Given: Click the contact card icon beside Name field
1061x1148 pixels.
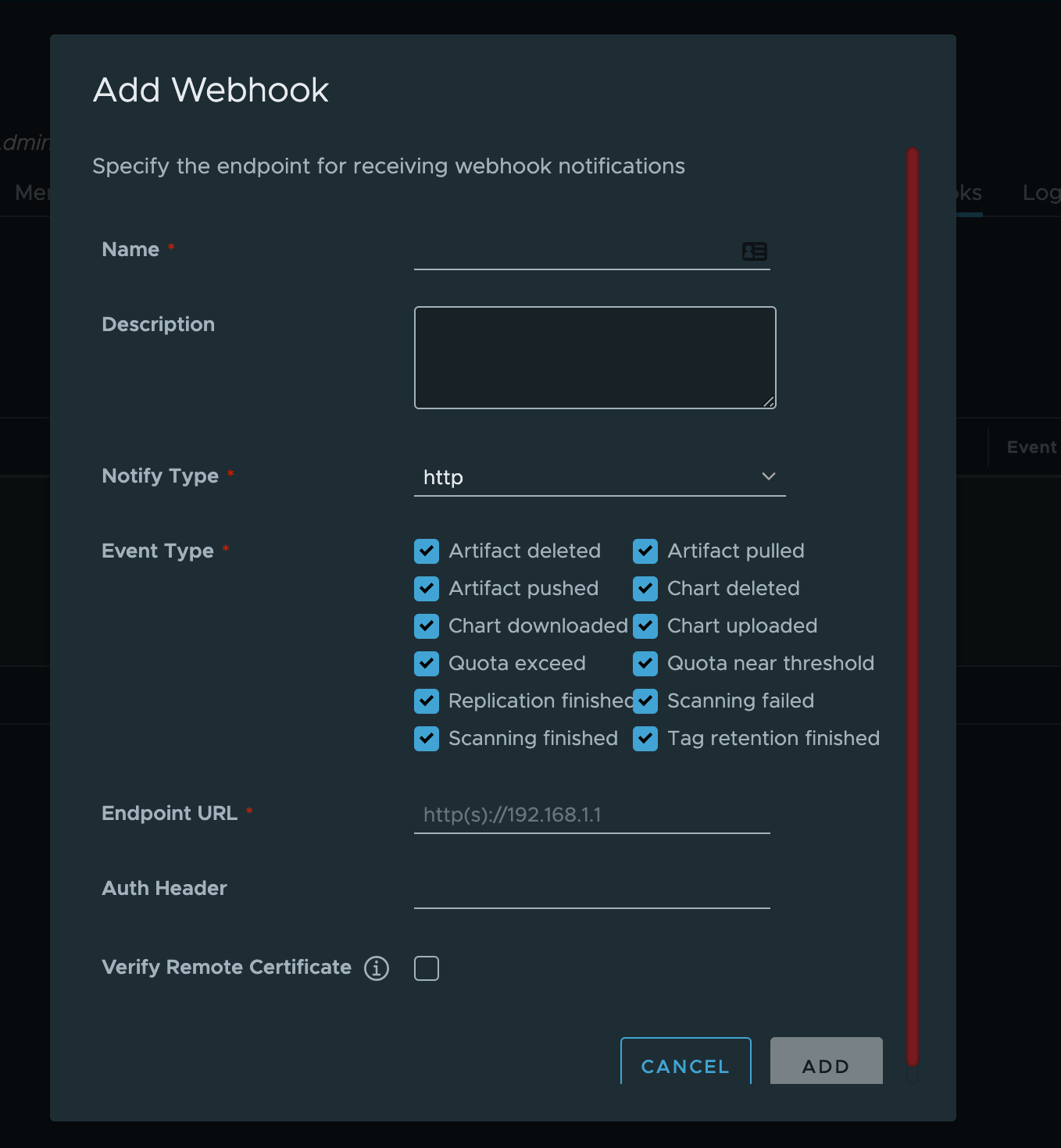Looking at the screenshot, I should [753, 251].
